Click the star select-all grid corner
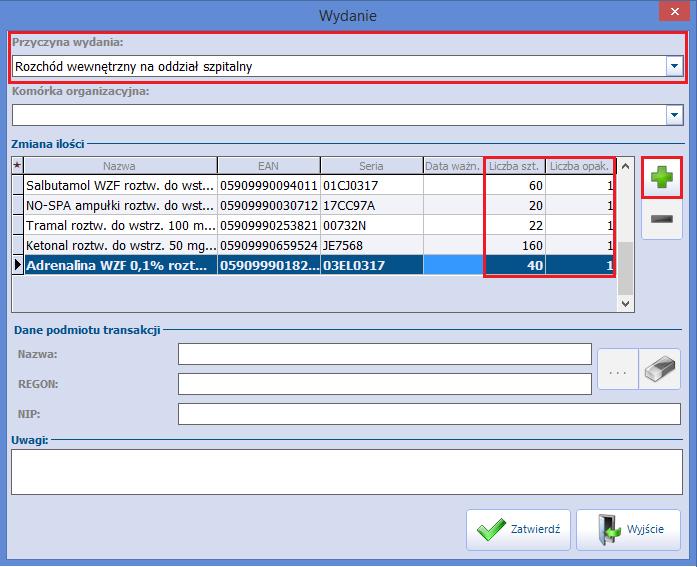The height and width of the screenshot is (567, 697). click(x=17, y=166)
